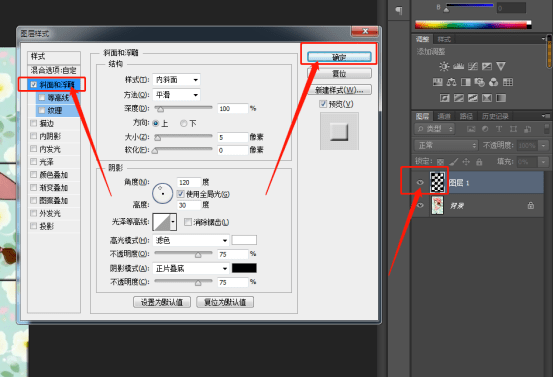
Task: Click the 确定 OK button
Action: click(339, 57)
